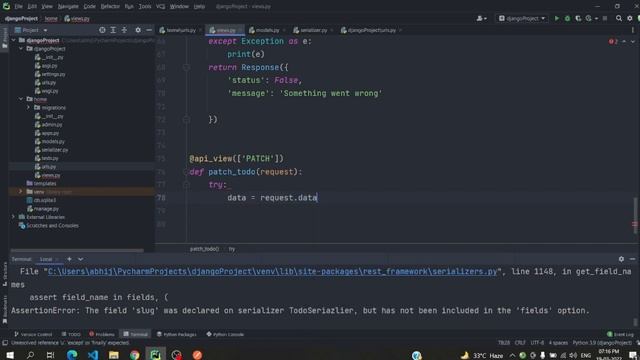Screen dimensions: 640x360
Task: Click the Stop run square icon
Action: click(x=605, y=18)
